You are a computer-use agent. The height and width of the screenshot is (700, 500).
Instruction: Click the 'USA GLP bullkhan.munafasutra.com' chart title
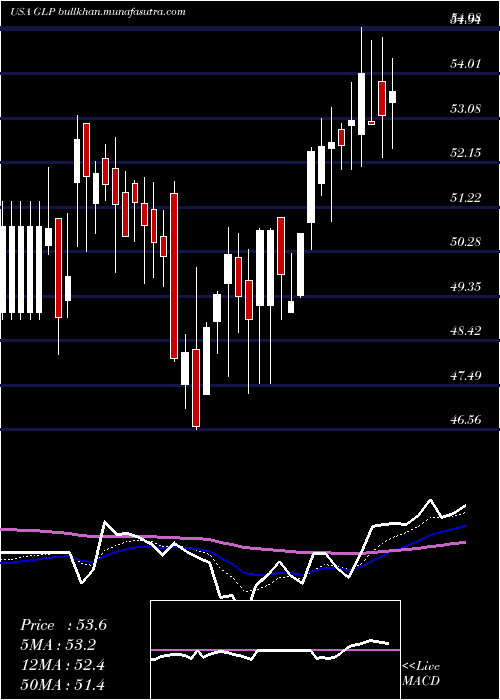click(x=98, y=12)
